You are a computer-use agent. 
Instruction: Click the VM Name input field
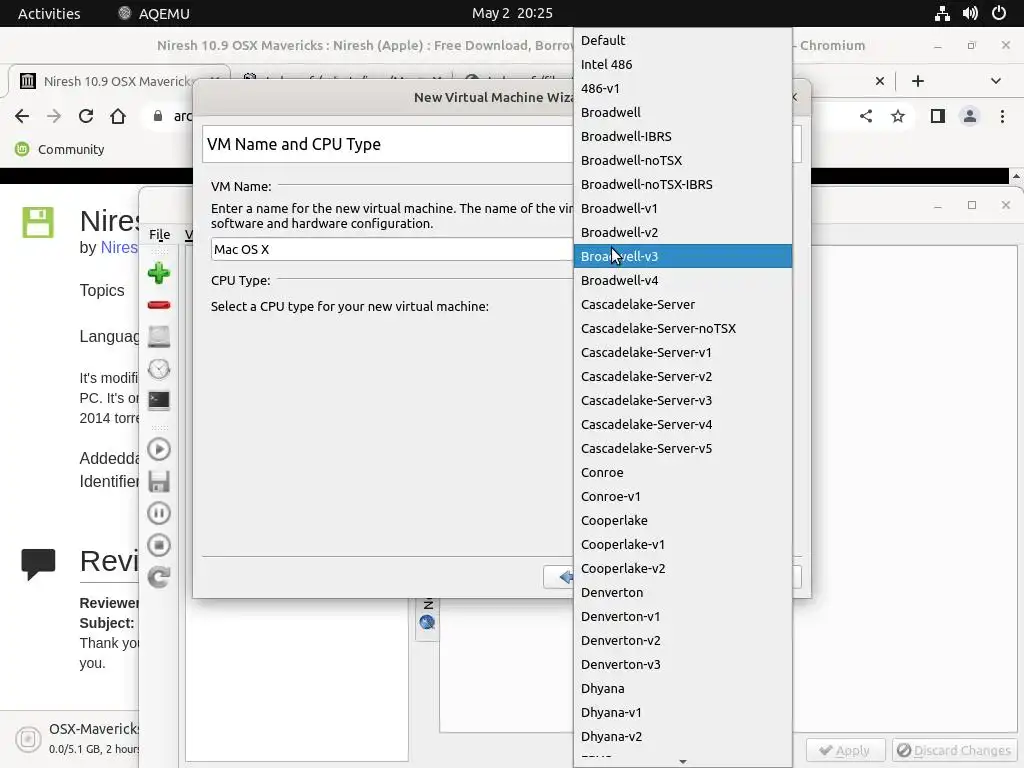coord(392,249)
